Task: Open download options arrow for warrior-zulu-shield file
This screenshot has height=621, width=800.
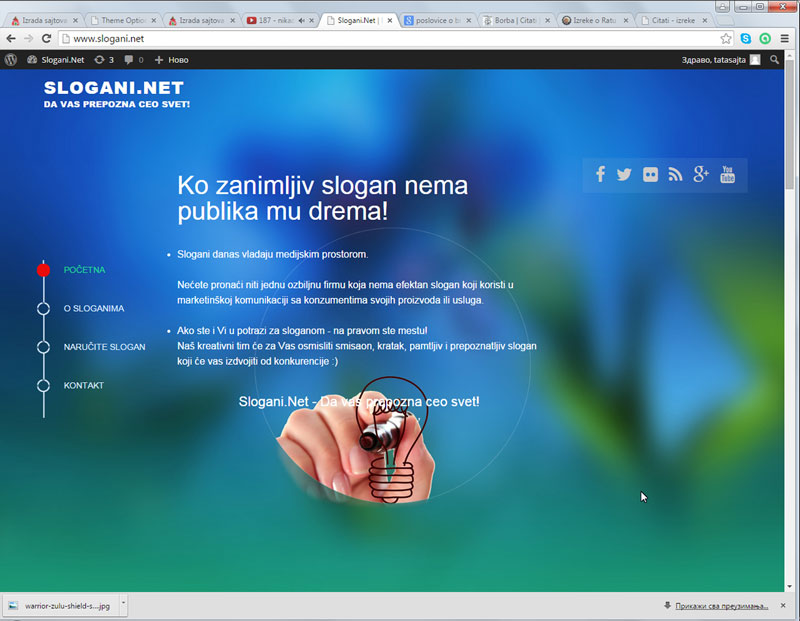Action: pos(123,605)
